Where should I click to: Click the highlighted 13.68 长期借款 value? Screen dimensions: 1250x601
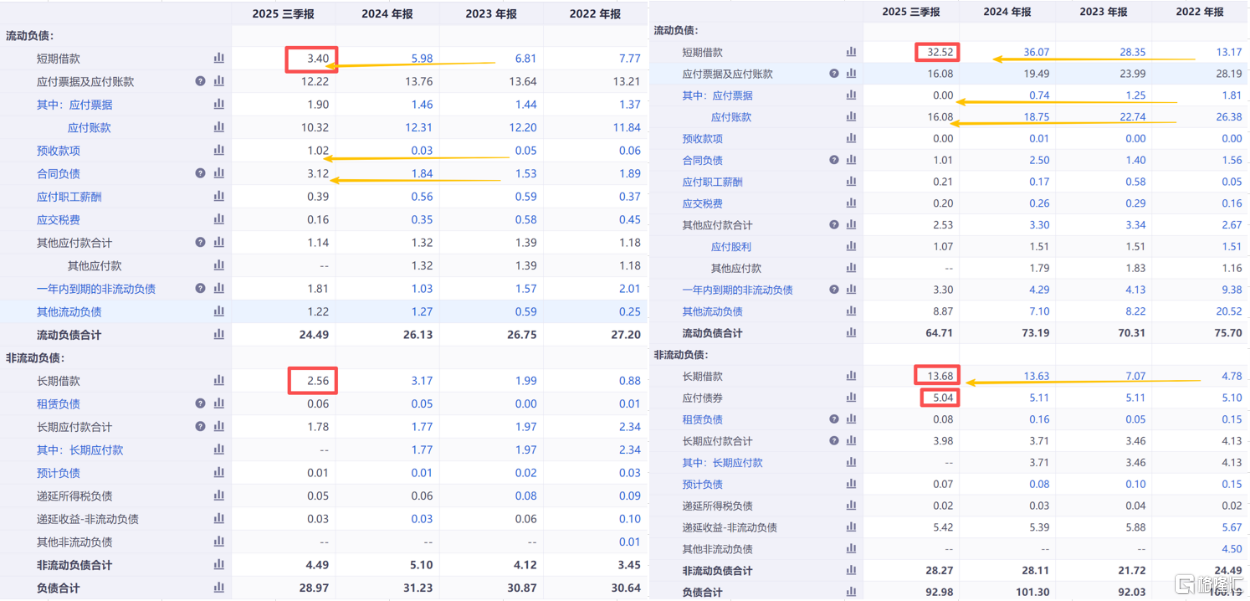coord(935,376)
